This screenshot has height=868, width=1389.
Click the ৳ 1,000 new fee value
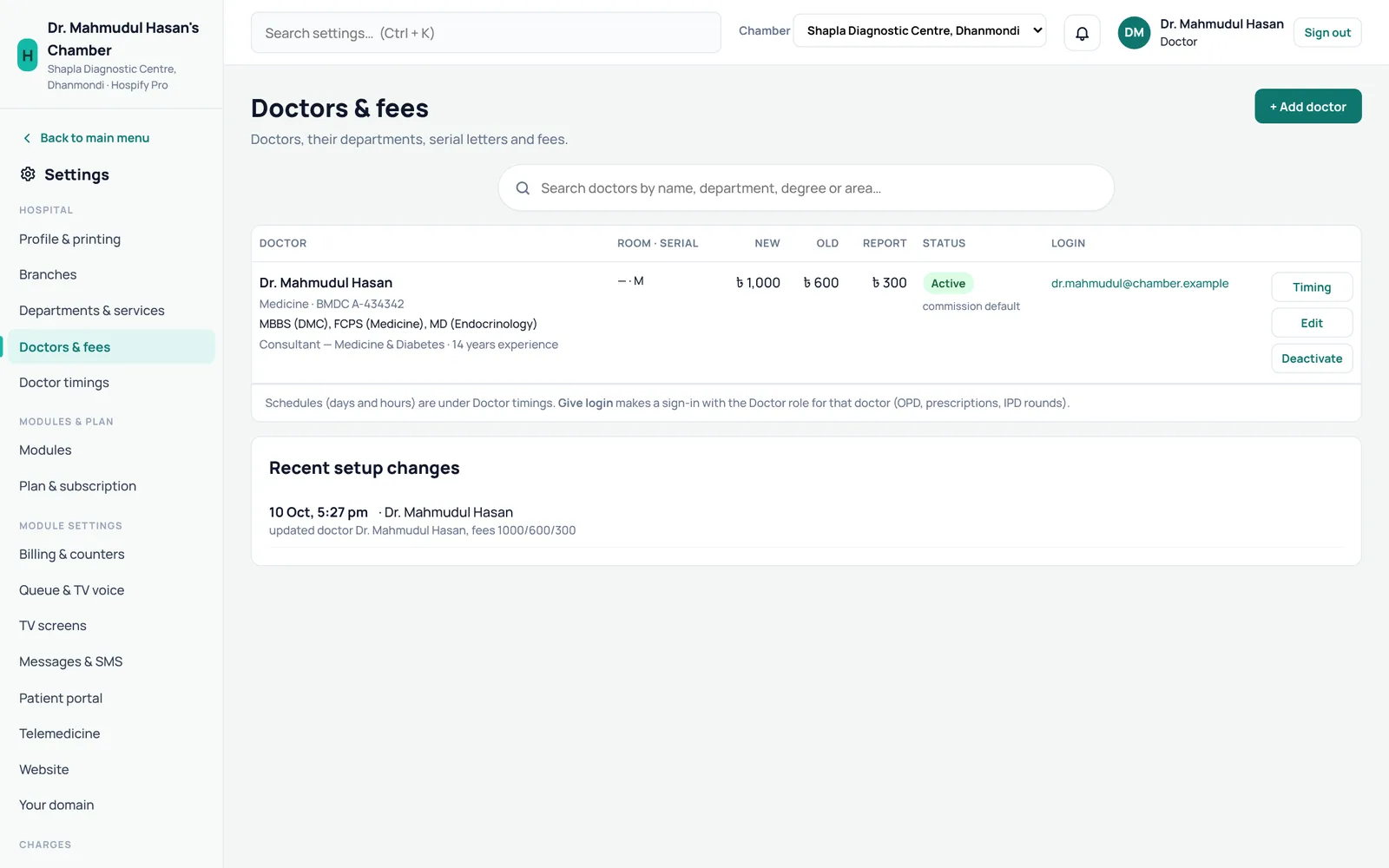758,283
